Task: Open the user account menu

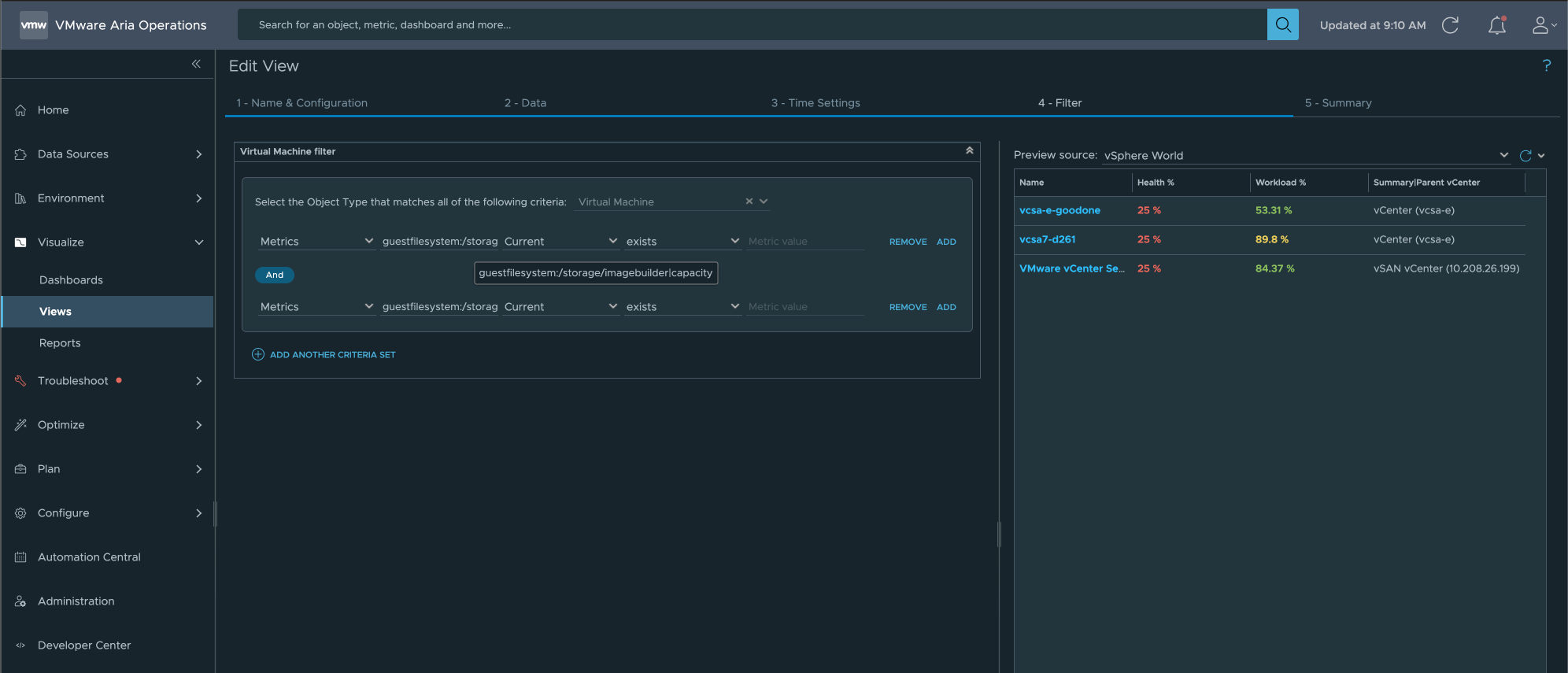Action: [x=1543, y=25]
